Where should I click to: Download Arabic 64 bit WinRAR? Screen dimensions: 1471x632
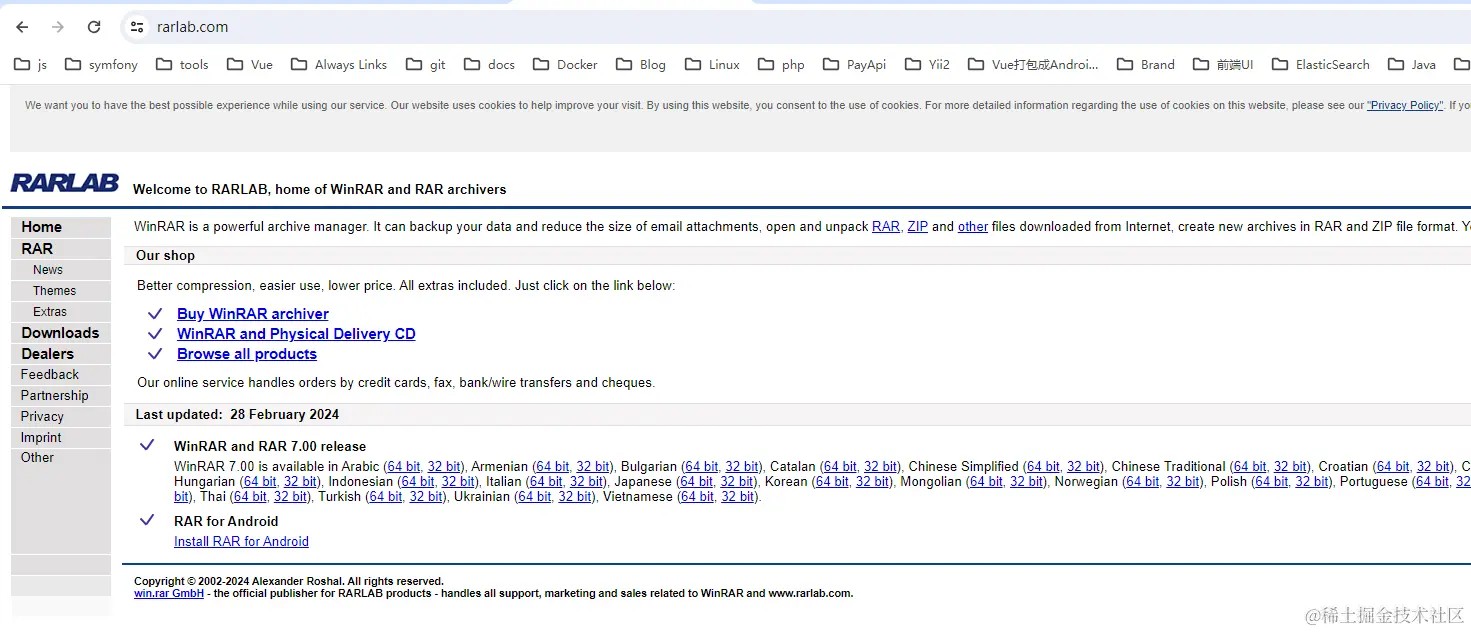click(404, 467)
